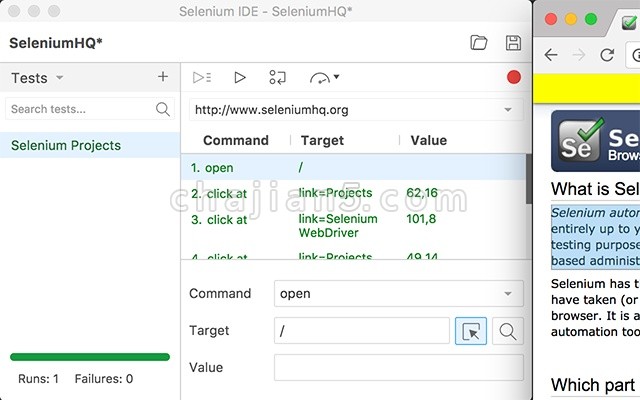
Task: Find target element with magnifier icon
Action: (x=508, y=331)
